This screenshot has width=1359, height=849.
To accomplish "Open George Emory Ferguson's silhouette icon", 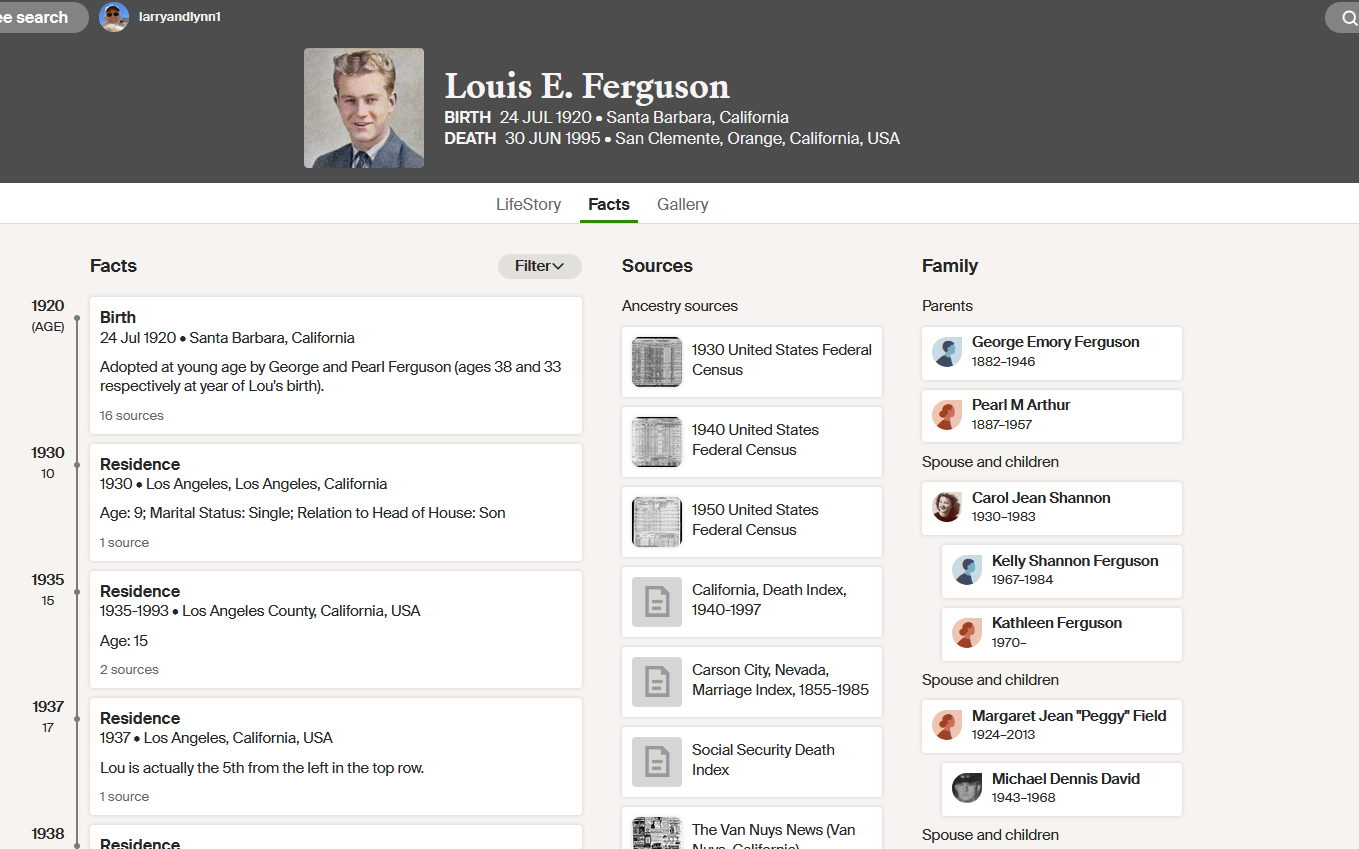I will point(947,352).
